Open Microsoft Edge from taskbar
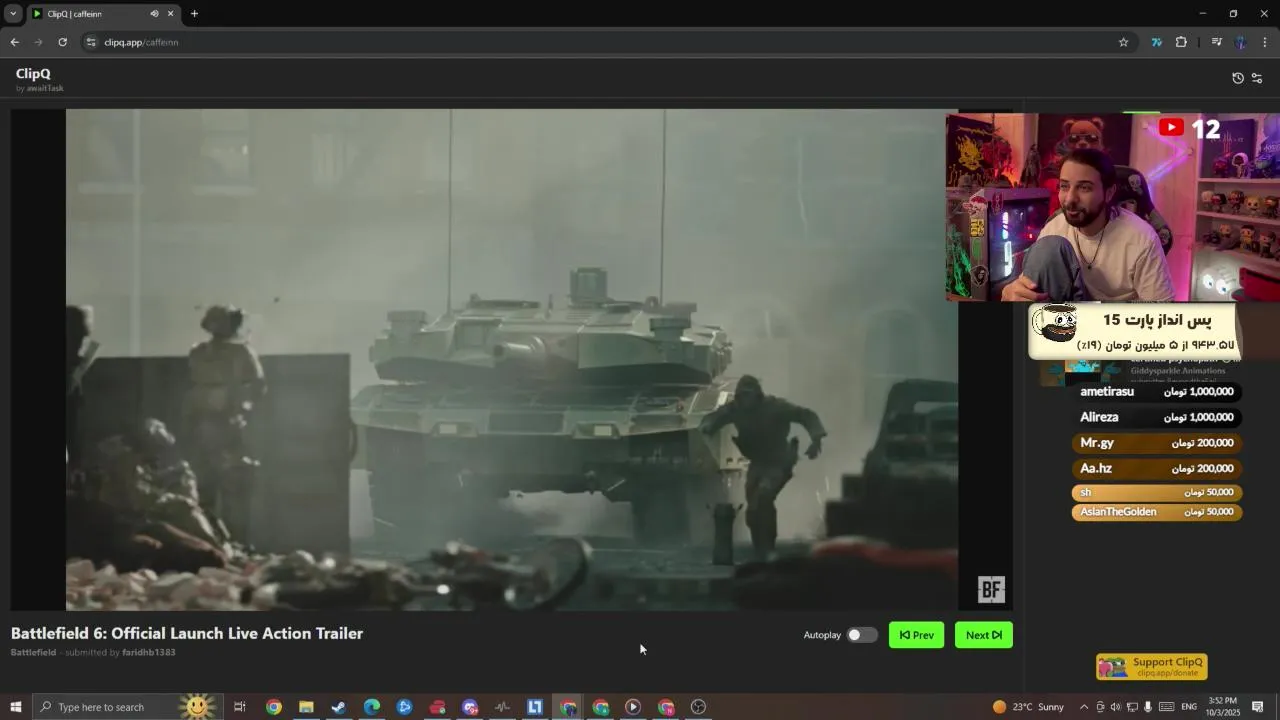1280x720 pixels. click(x=372, y=707)
